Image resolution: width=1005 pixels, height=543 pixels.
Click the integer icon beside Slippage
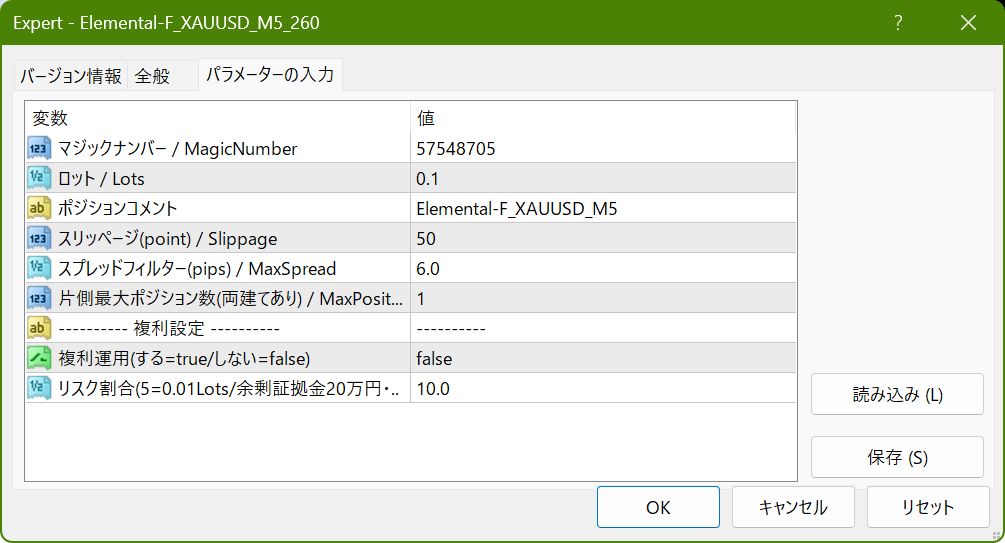click(x=39, y=238)
